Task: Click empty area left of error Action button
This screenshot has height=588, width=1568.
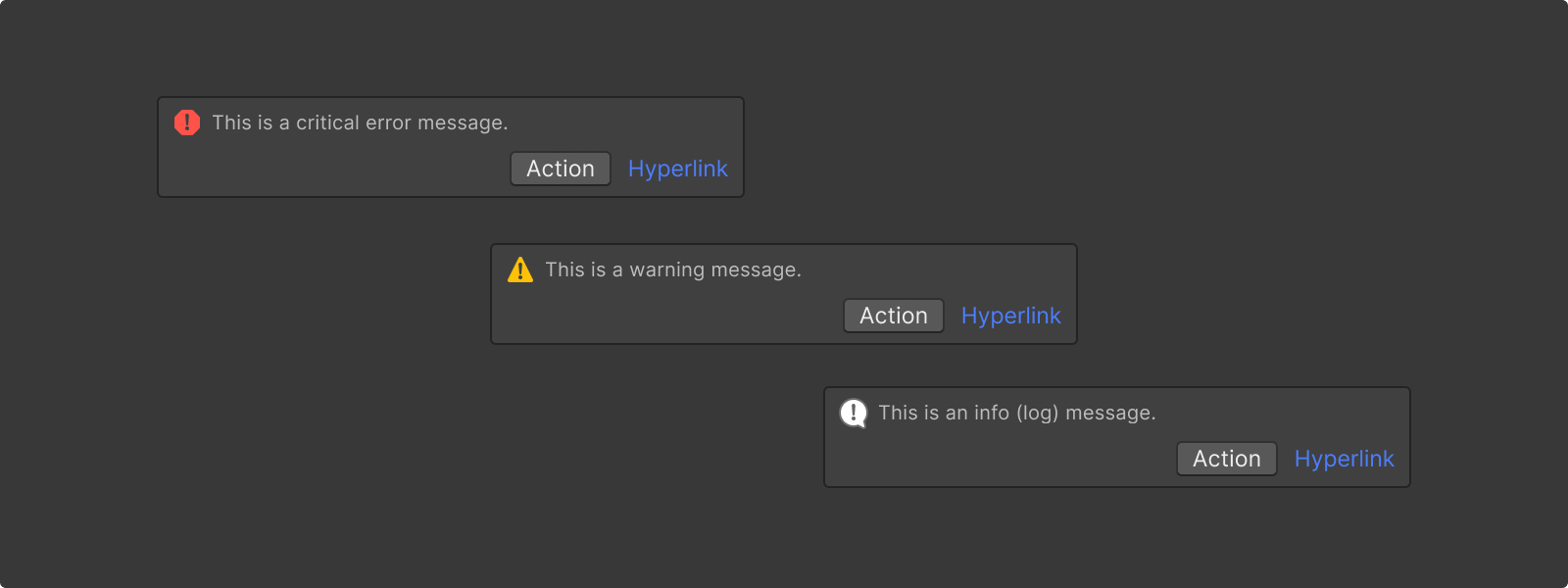Action: click(x=333, y=169)
